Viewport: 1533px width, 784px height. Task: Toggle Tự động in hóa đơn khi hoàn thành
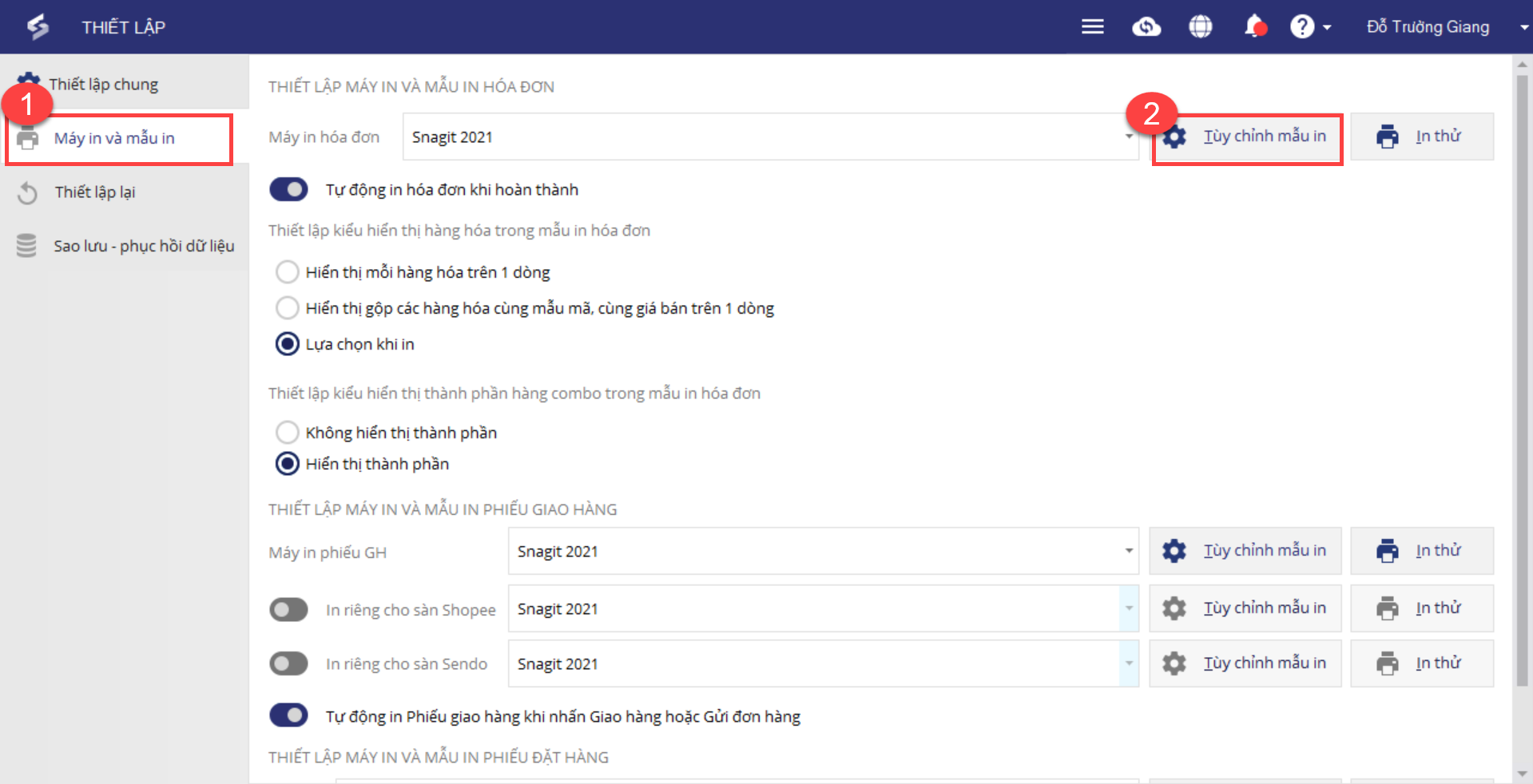point(288,189)
